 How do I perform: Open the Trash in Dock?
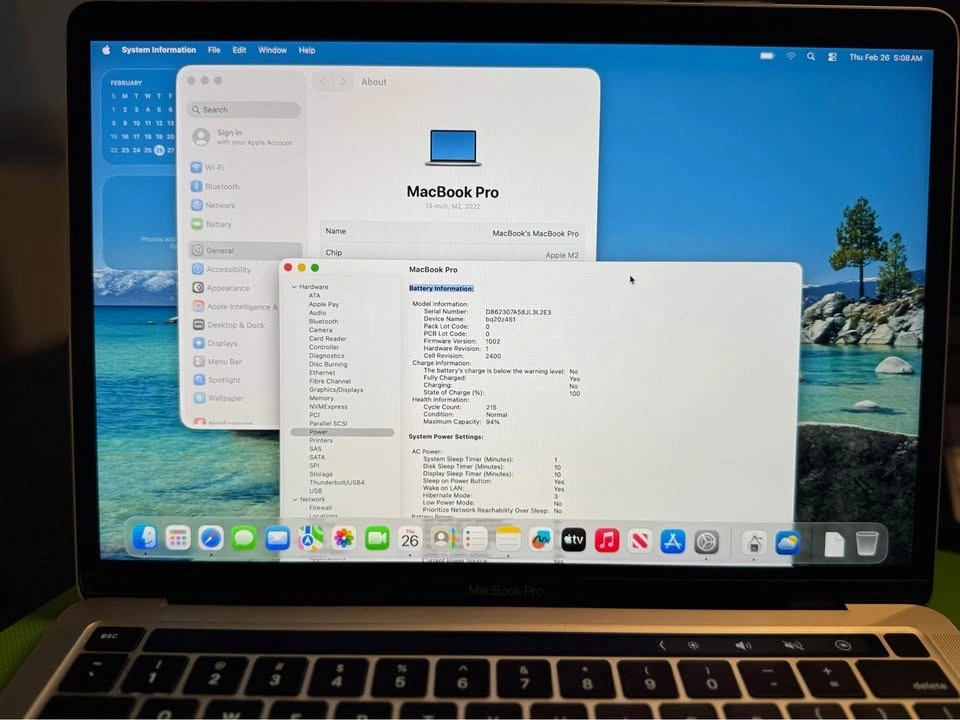[x=867, y=542]
